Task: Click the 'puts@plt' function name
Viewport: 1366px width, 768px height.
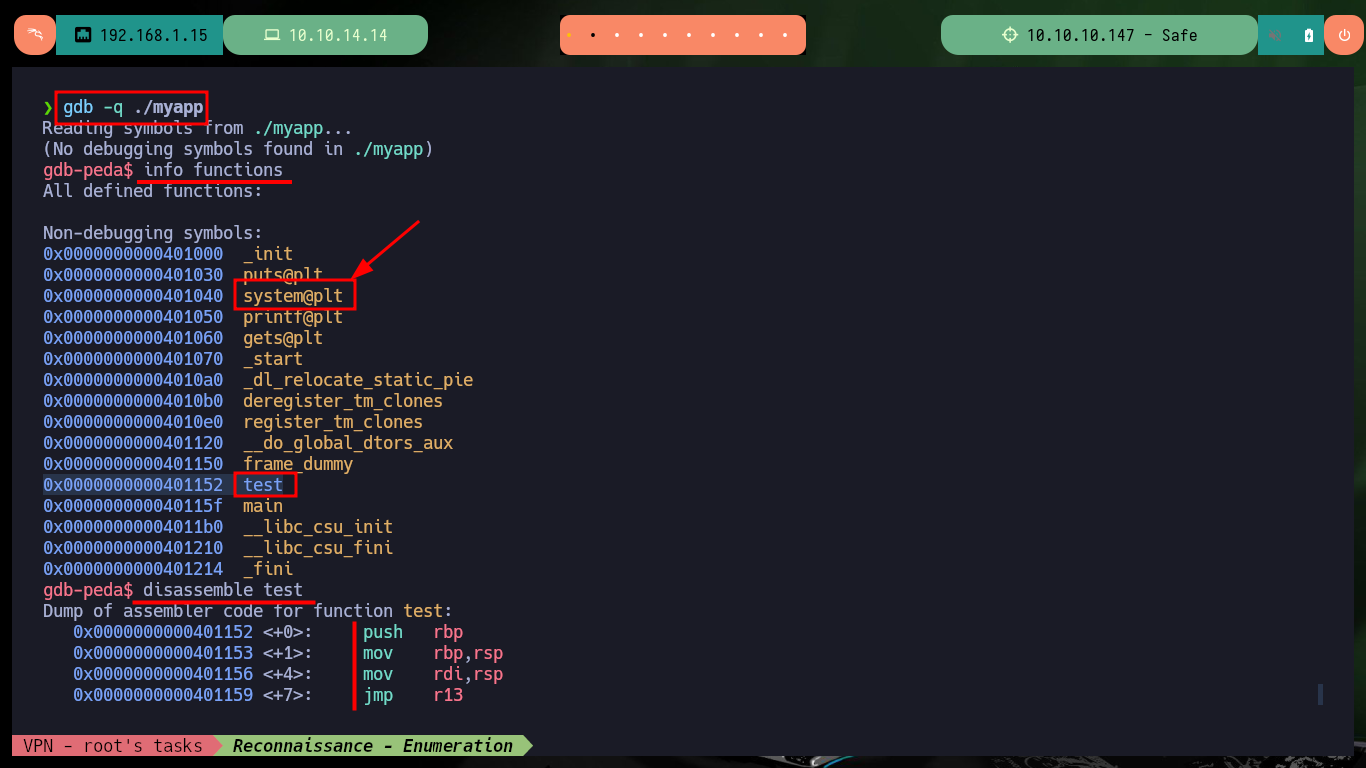Action: 283,275
